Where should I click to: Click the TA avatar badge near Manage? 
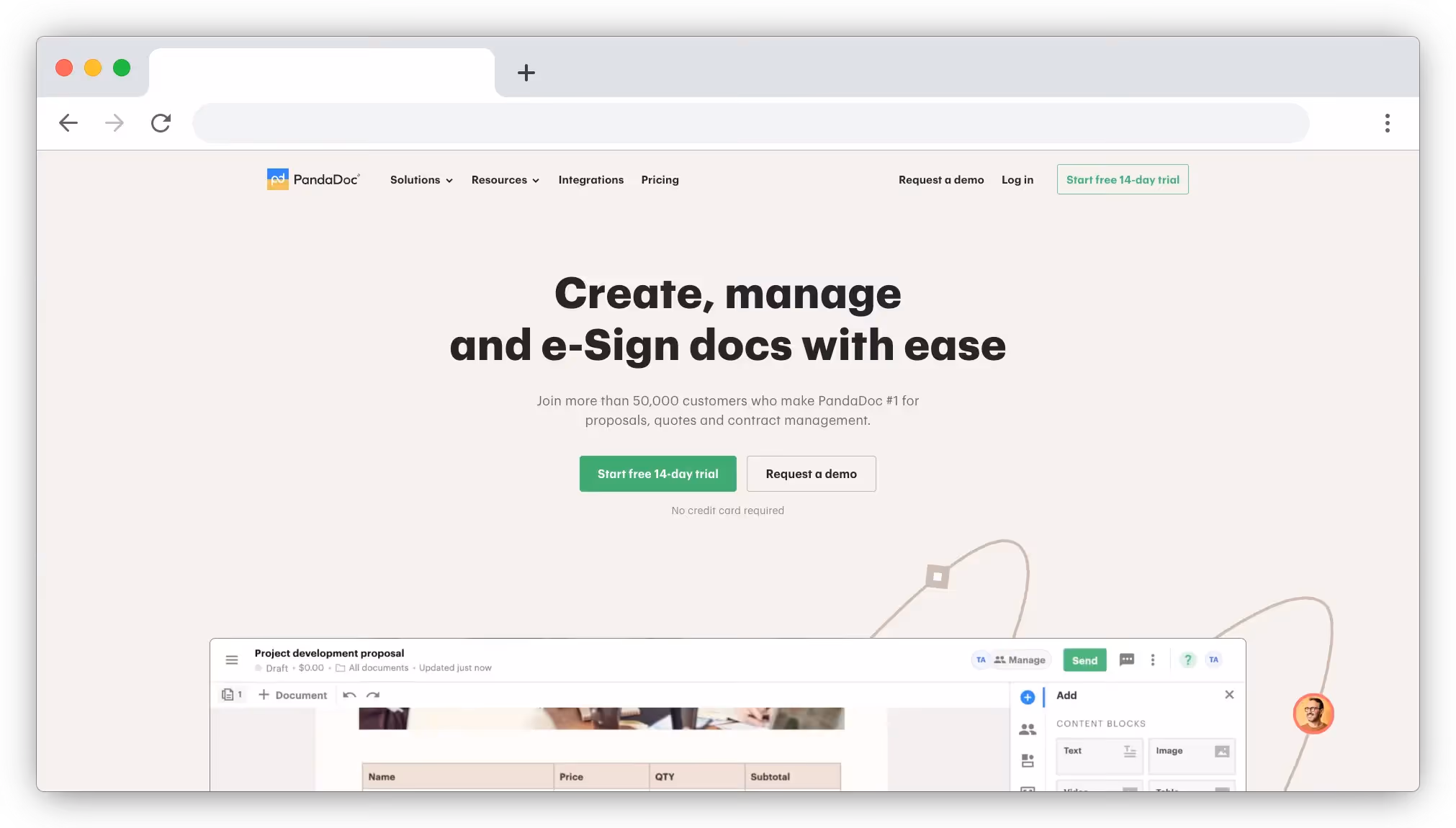981,660
